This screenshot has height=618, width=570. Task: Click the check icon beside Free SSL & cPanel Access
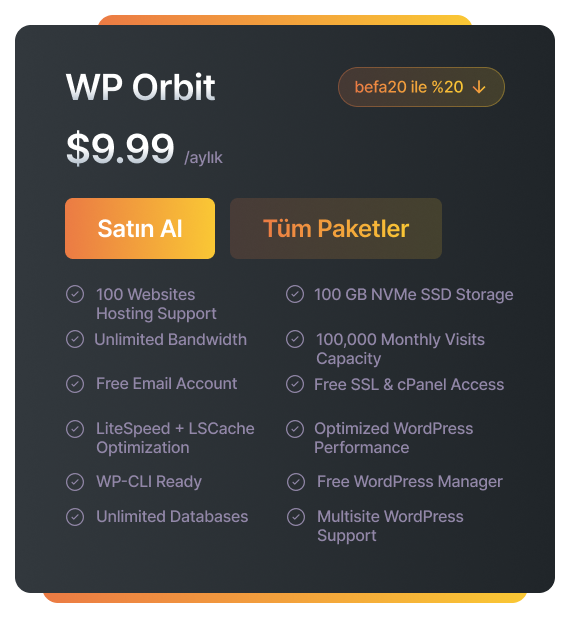pos(295,384)
